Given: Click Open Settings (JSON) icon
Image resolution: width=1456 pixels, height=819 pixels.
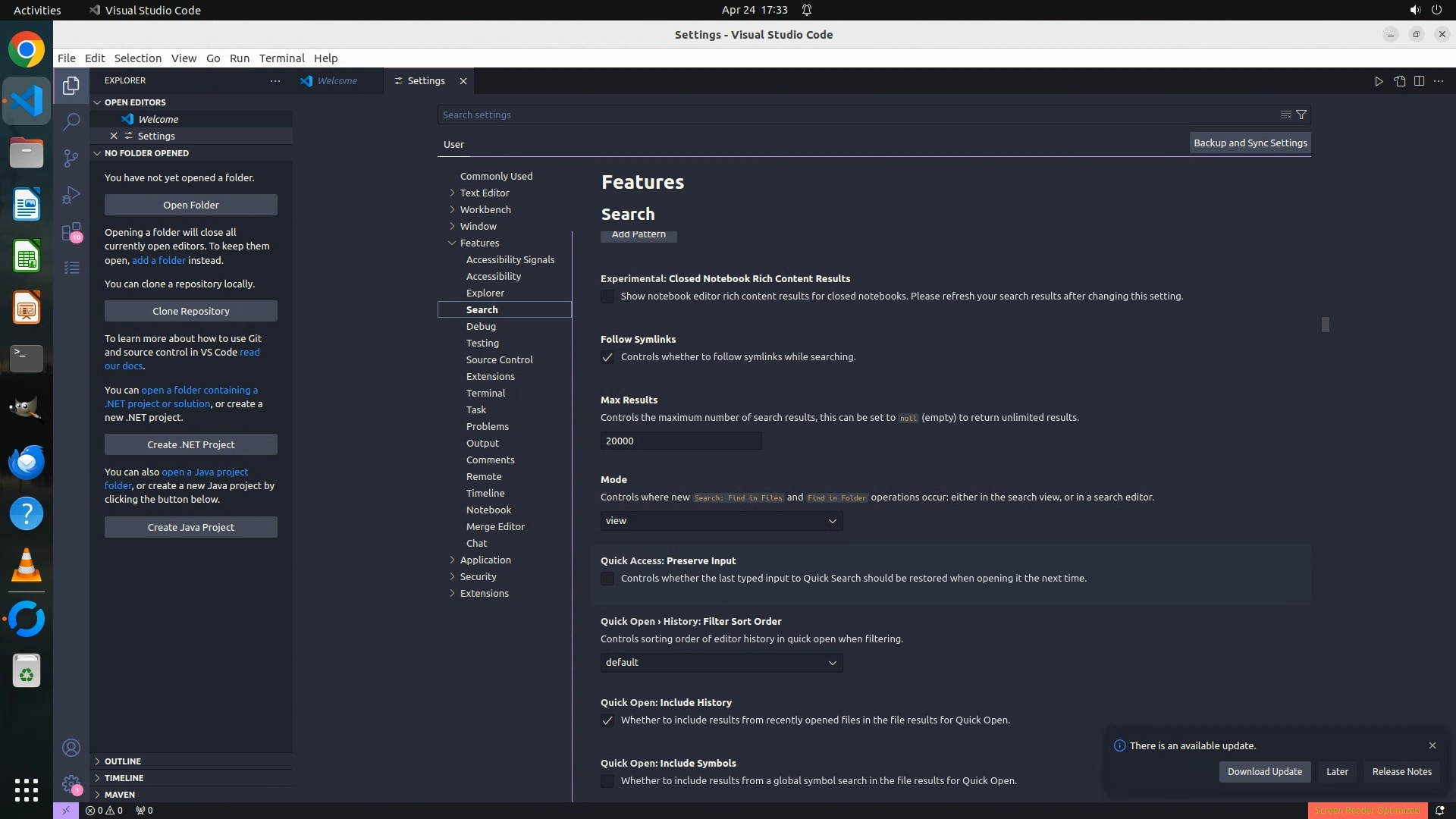Looking at the screenshot, I should click(x=1399, y=81).
